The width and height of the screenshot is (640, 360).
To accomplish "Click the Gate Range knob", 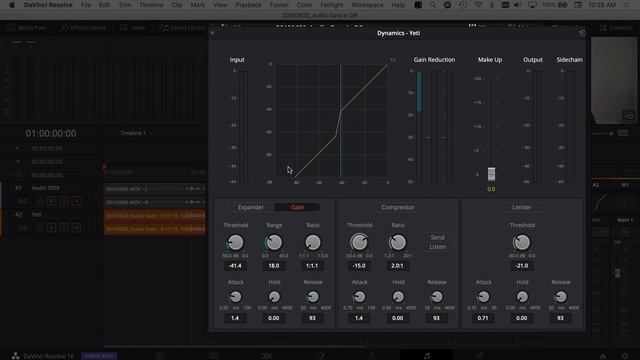I will [x=274, y=242].
